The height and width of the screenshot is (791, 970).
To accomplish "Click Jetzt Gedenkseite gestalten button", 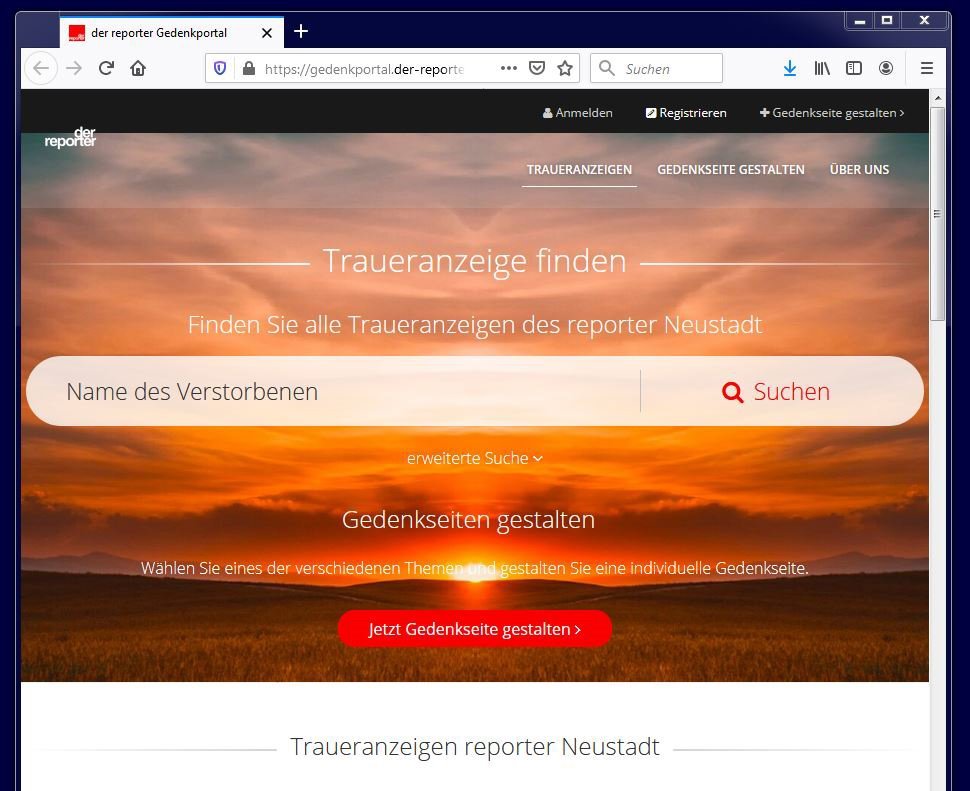I will [x=474, y=629].
